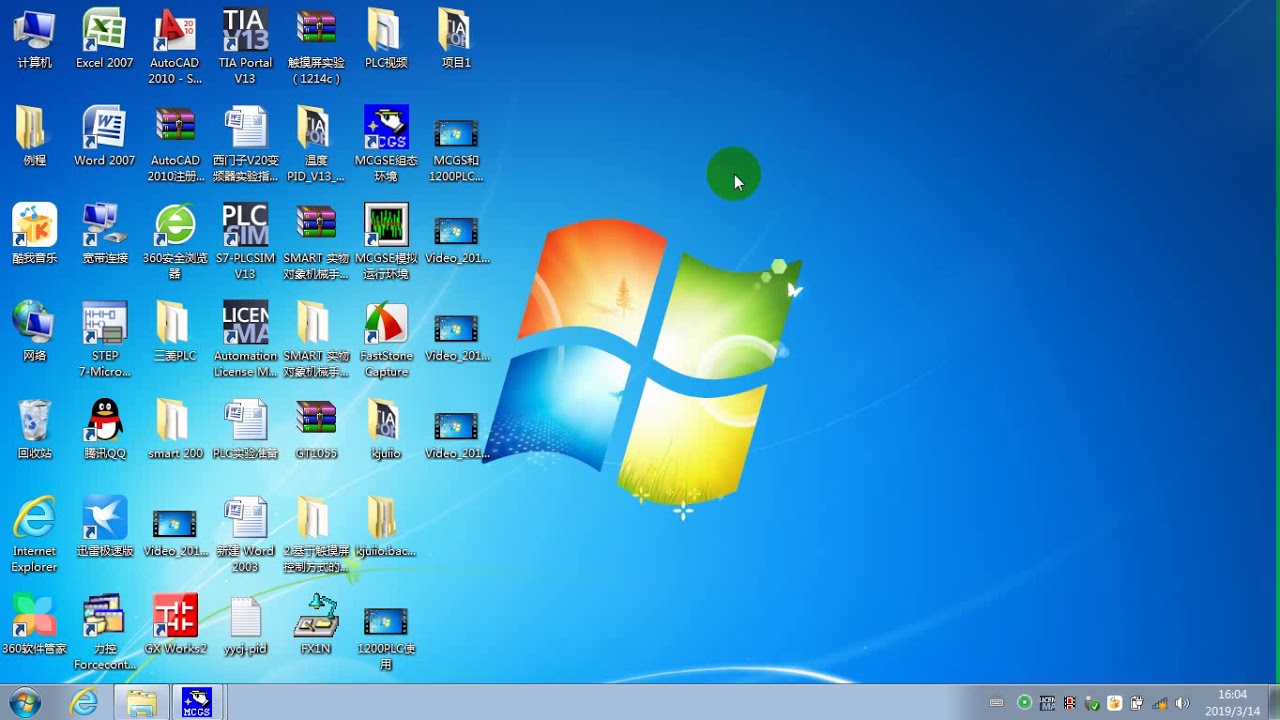Open the 迅雷极速版 shortcut
This screenshot has width=1280, height=720.
coord(104,527)
